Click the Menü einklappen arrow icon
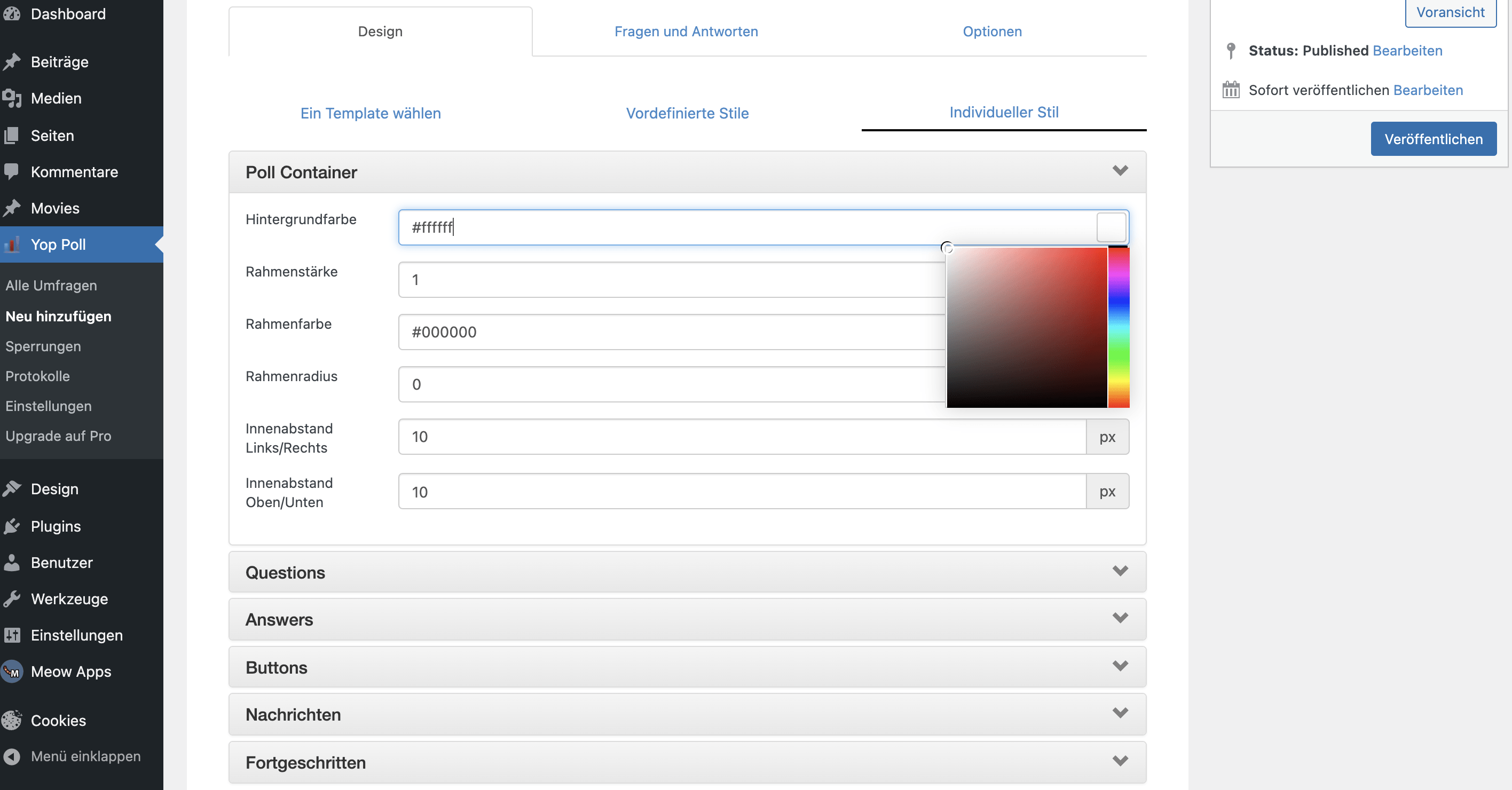 12,756
